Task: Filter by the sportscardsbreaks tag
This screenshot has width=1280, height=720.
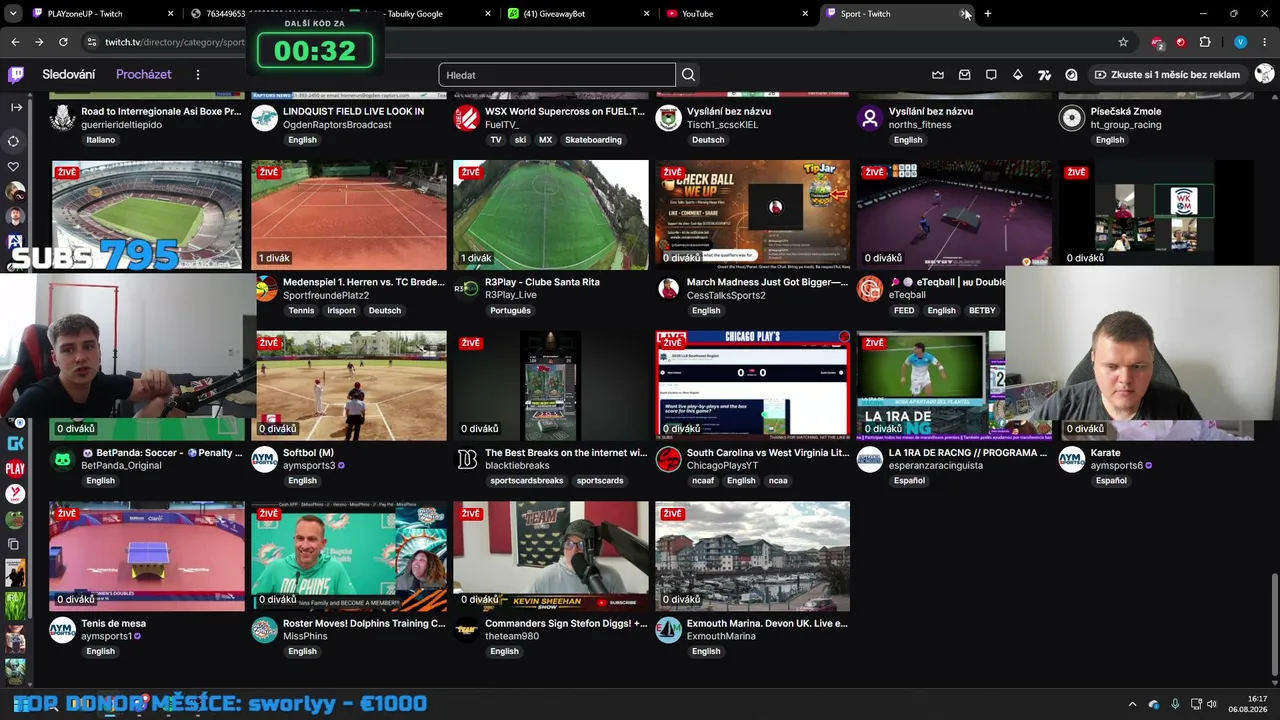Action: 527,481
